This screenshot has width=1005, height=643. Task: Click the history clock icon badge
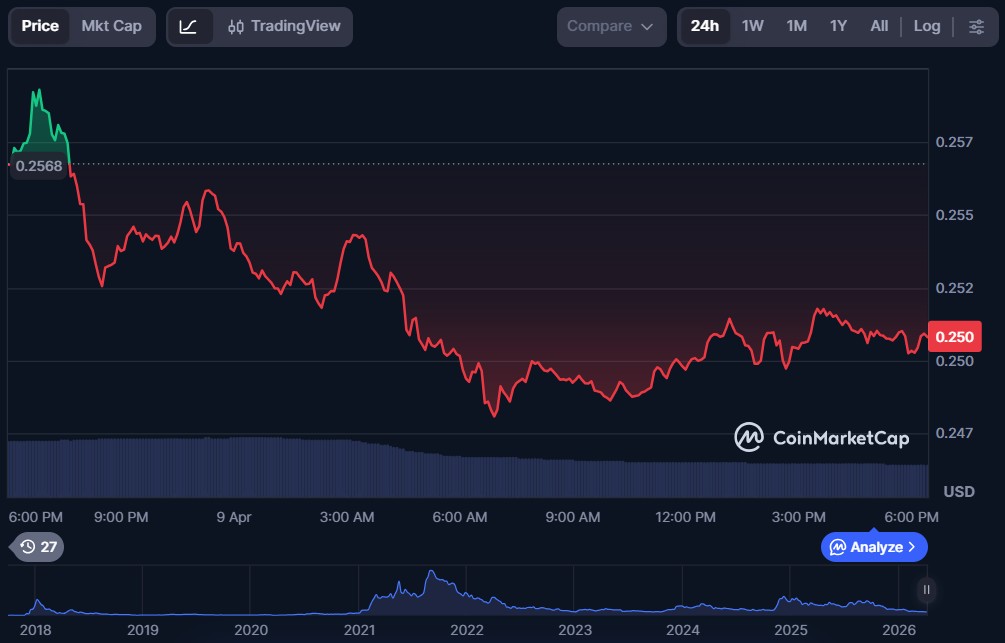[37, 547]
